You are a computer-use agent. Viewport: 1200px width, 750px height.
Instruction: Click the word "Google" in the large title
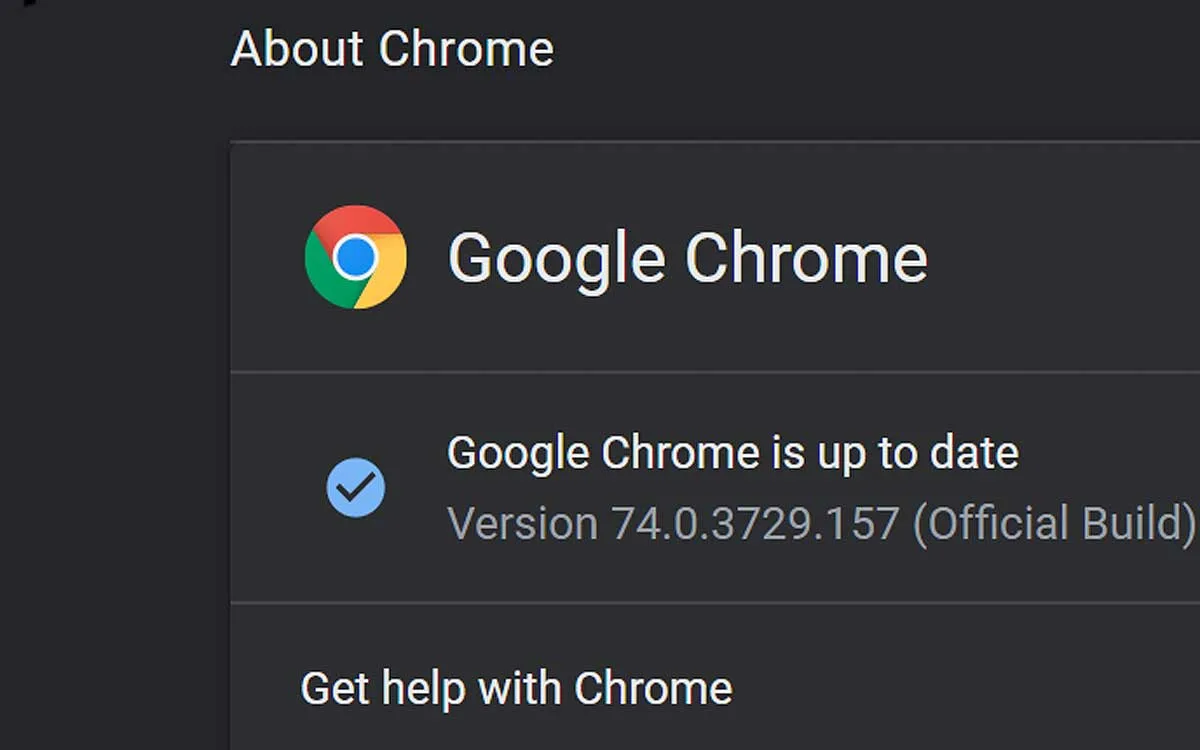pyautogui.click(x=556, y=260)
